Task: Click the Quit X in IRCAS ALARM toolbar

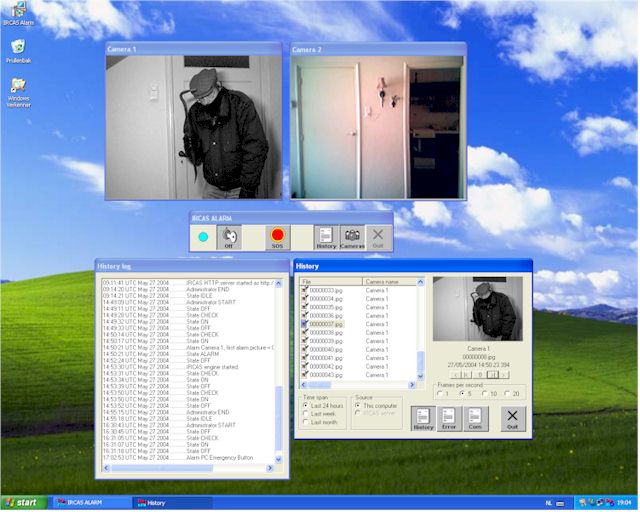Action: click(x=378, y=238)
